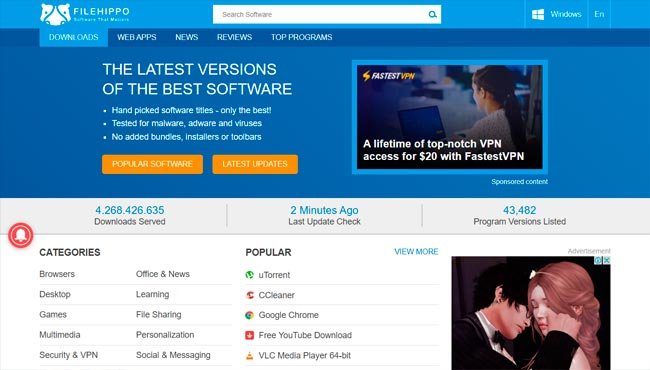This screenshot has width=650, height=370.
Task: Open the Security & VPN category
Action: click(69, 355)
